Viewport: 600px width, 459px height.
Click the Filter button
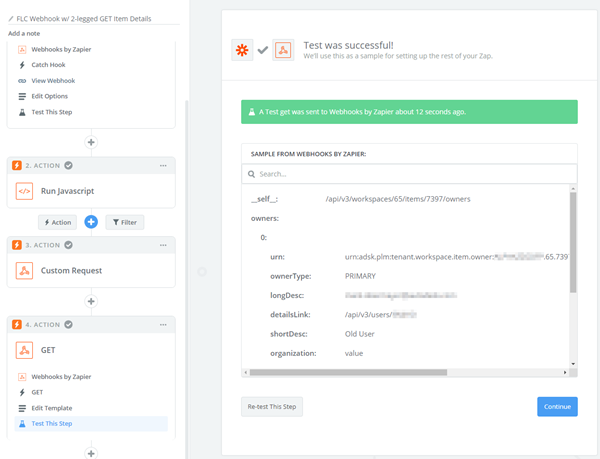pos(123,221)
